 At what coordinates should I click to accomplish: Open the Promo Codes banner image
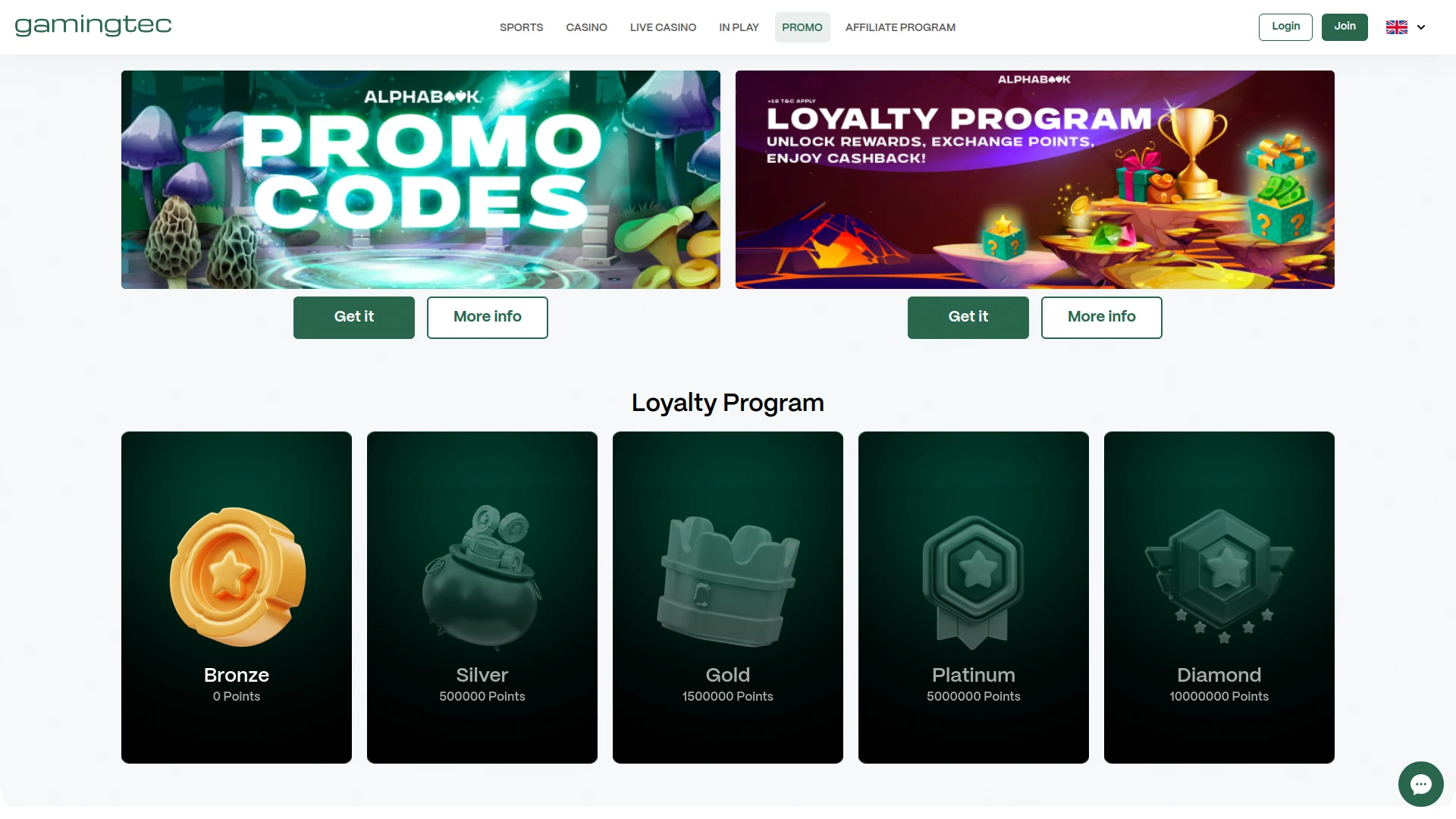421,180
